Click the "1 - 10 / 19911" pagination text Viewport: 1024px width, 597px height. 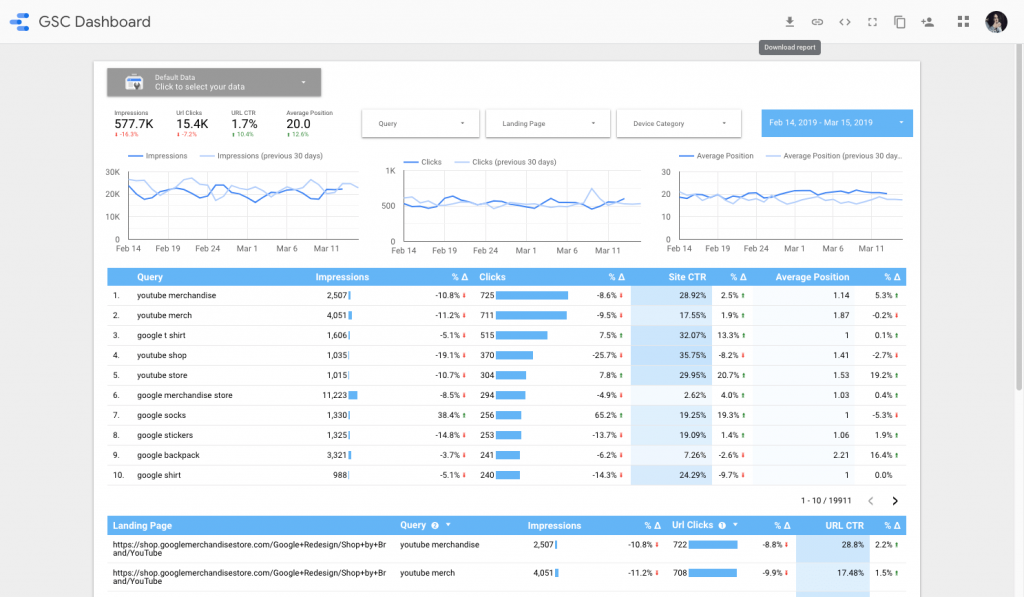click(x=826, y=501)
